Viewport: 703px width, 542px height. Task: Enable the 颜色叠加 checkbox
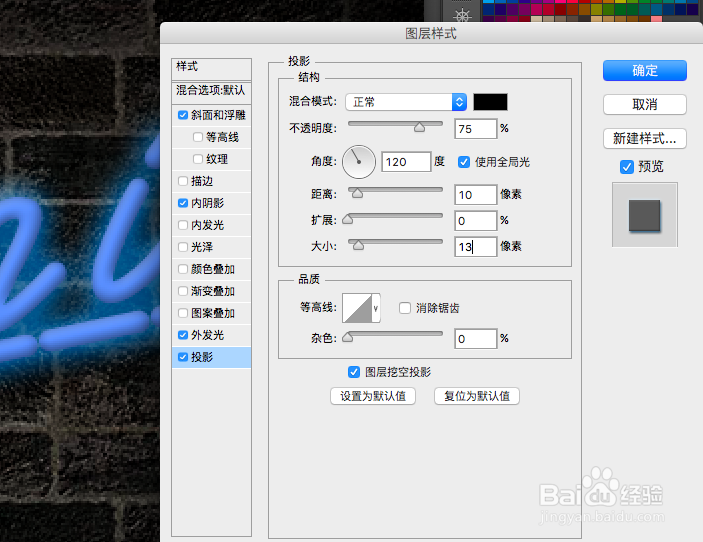click(182, 269)
